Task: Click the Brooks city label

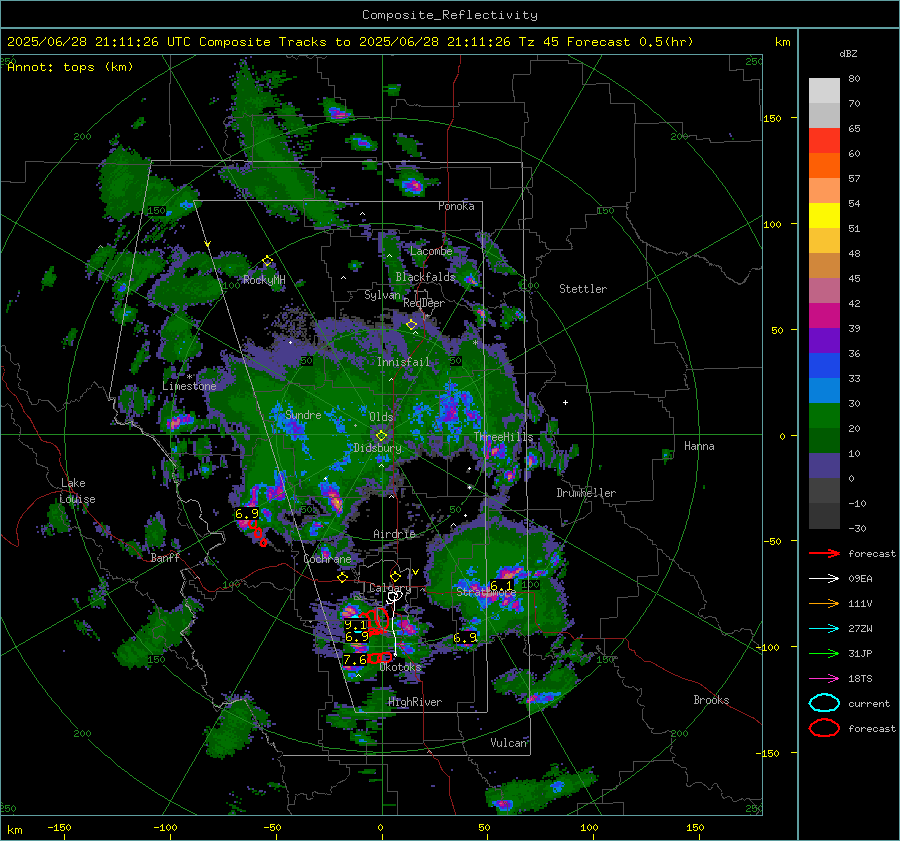Action: (x=711, y=700)
